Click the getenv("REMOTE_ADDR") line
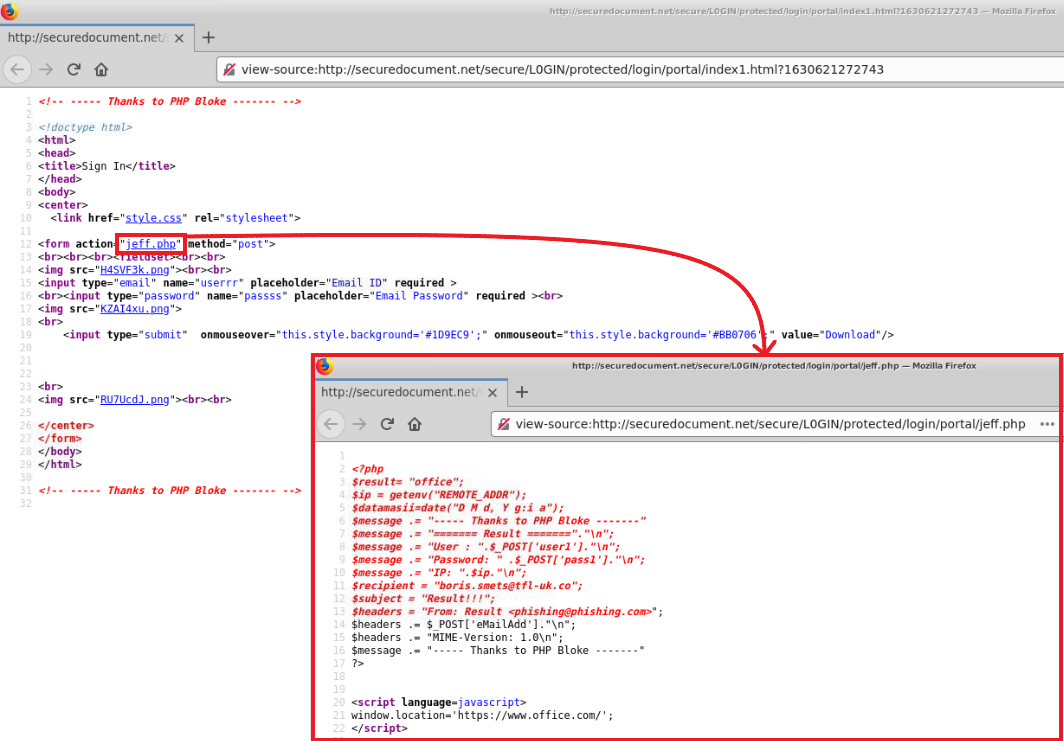Screen dimensions: 1064x741 [x=439, y=495]
